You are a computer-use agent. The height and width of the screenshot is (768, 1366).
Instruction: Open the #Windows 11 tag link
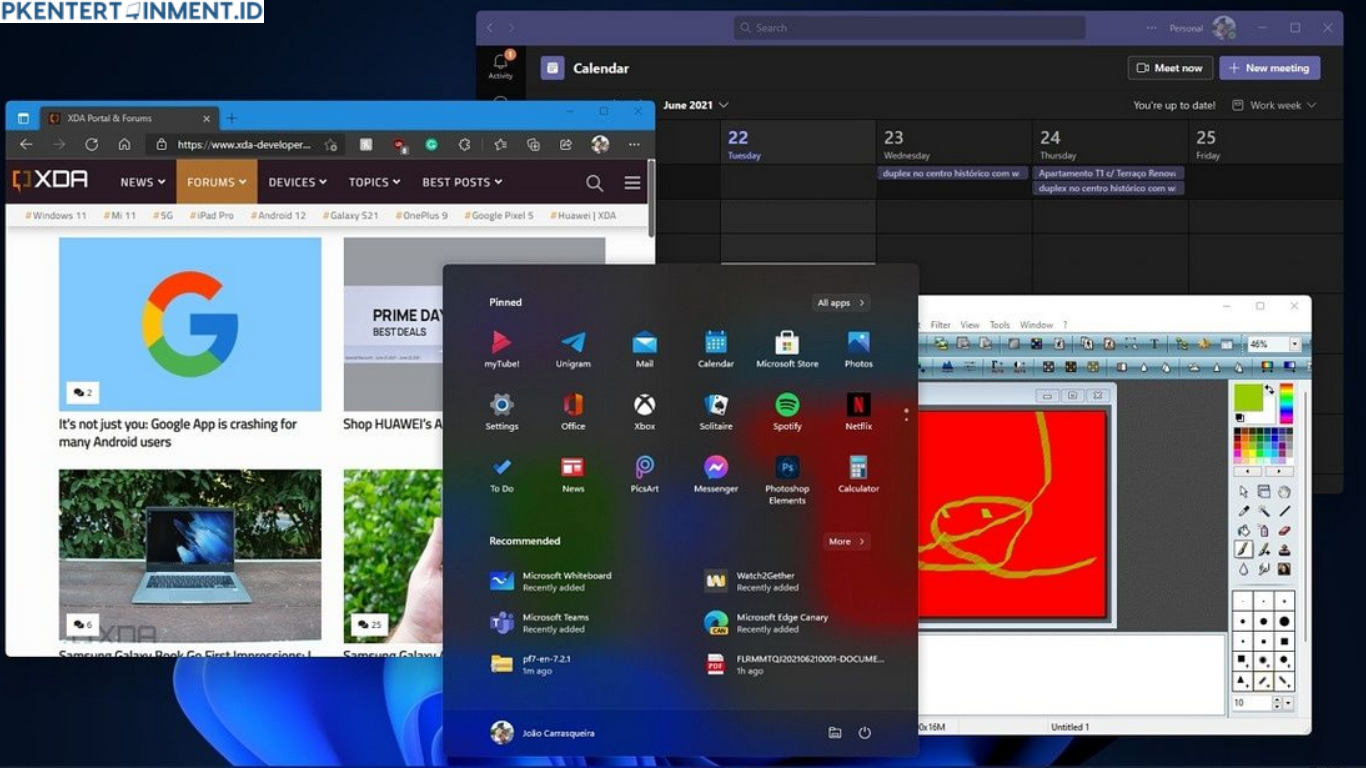55,215
